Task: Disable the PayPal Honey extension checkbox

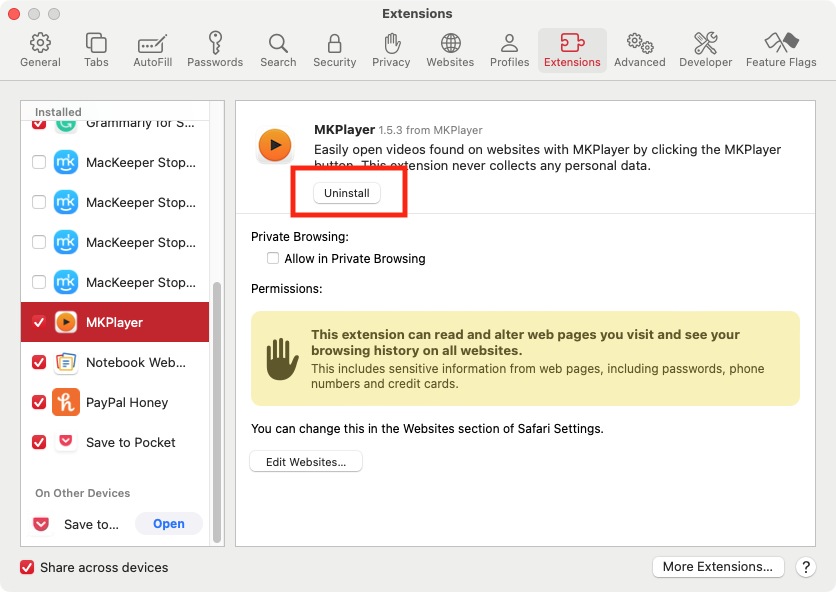Action: (39, 402)
